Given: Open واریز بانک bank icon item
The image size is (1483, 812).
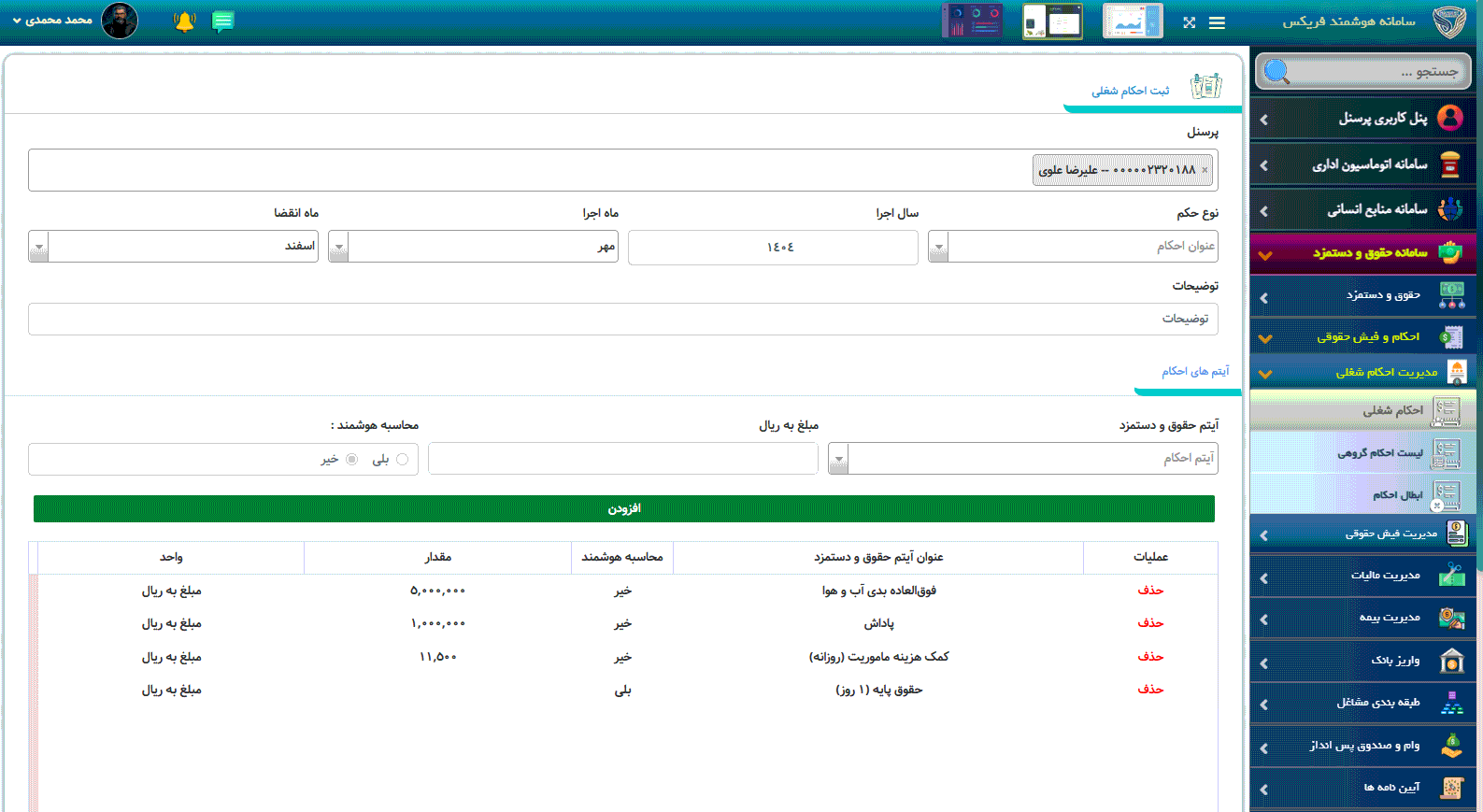Looking at the screenshot, I should click(x=1451, y=661).
